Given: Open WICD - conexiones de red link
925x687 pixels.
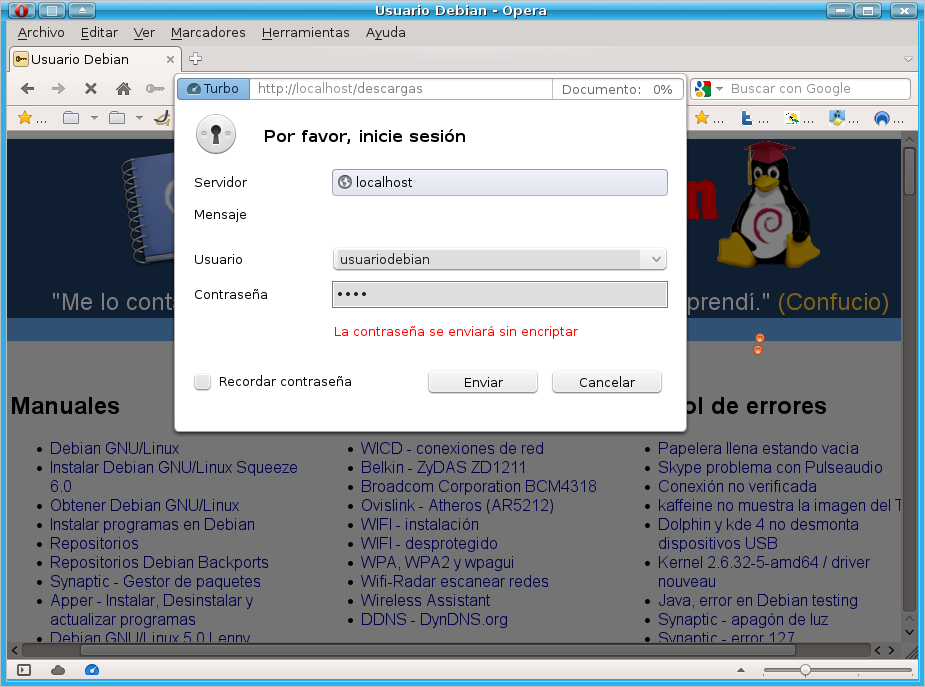Looking at the screenshot, I should pyautogui.click(x=452, y=448).
